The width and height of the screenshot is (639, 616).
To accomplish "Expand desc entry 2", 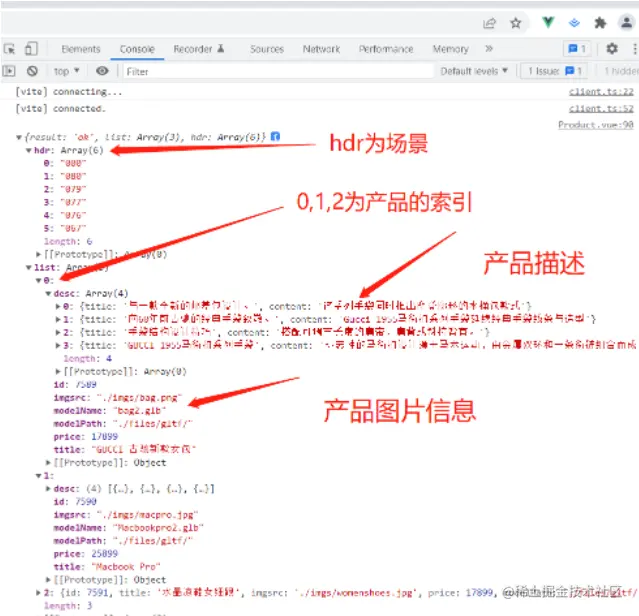I will pyautogui.click(x=58, y=332).
